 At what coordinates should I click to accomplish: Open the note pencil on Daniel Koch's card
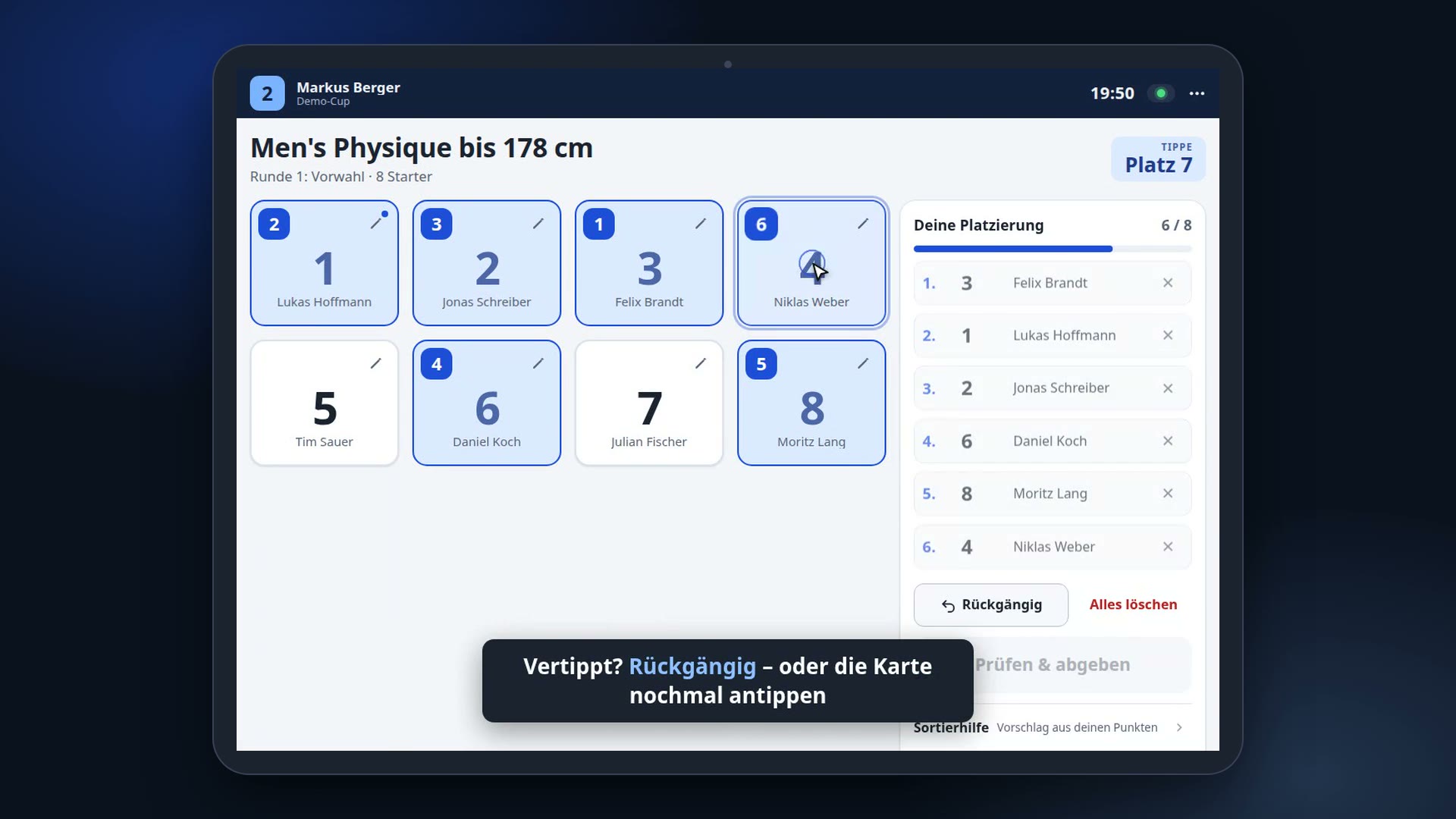(538, 363)
